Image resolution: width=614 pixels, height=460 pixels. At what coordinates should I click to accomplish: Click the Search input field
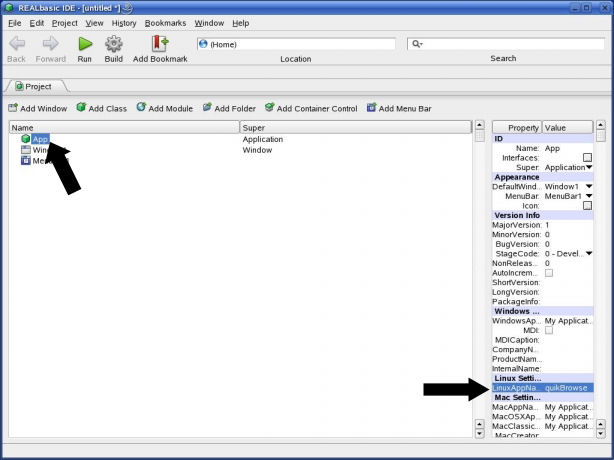click(506, 44)
